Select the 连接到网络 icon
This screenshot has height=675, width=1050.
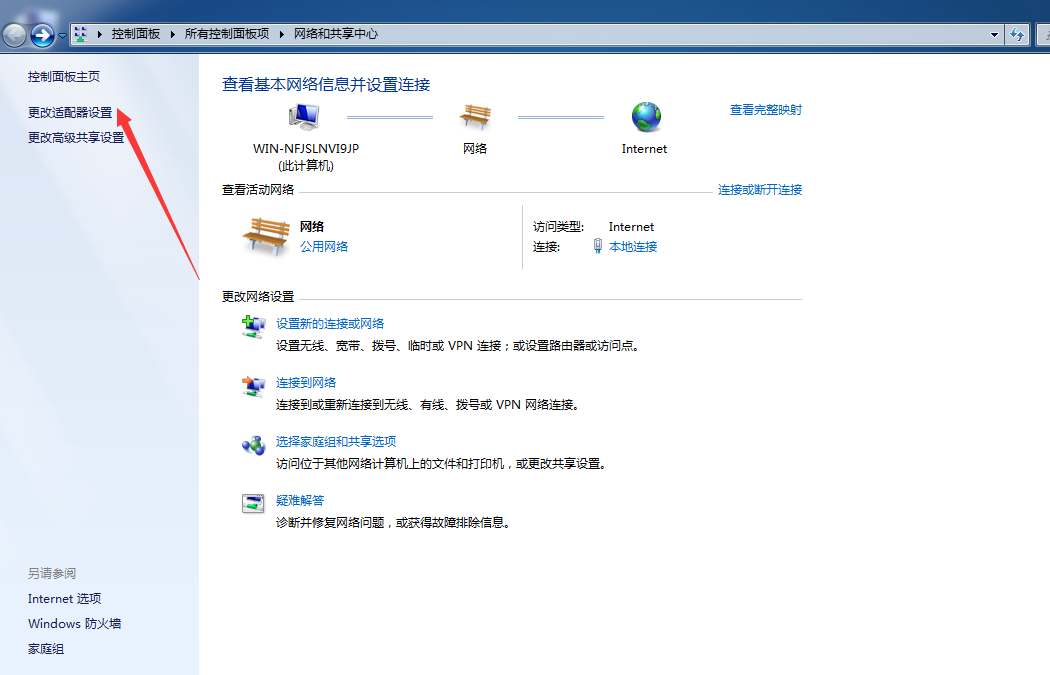252,386
